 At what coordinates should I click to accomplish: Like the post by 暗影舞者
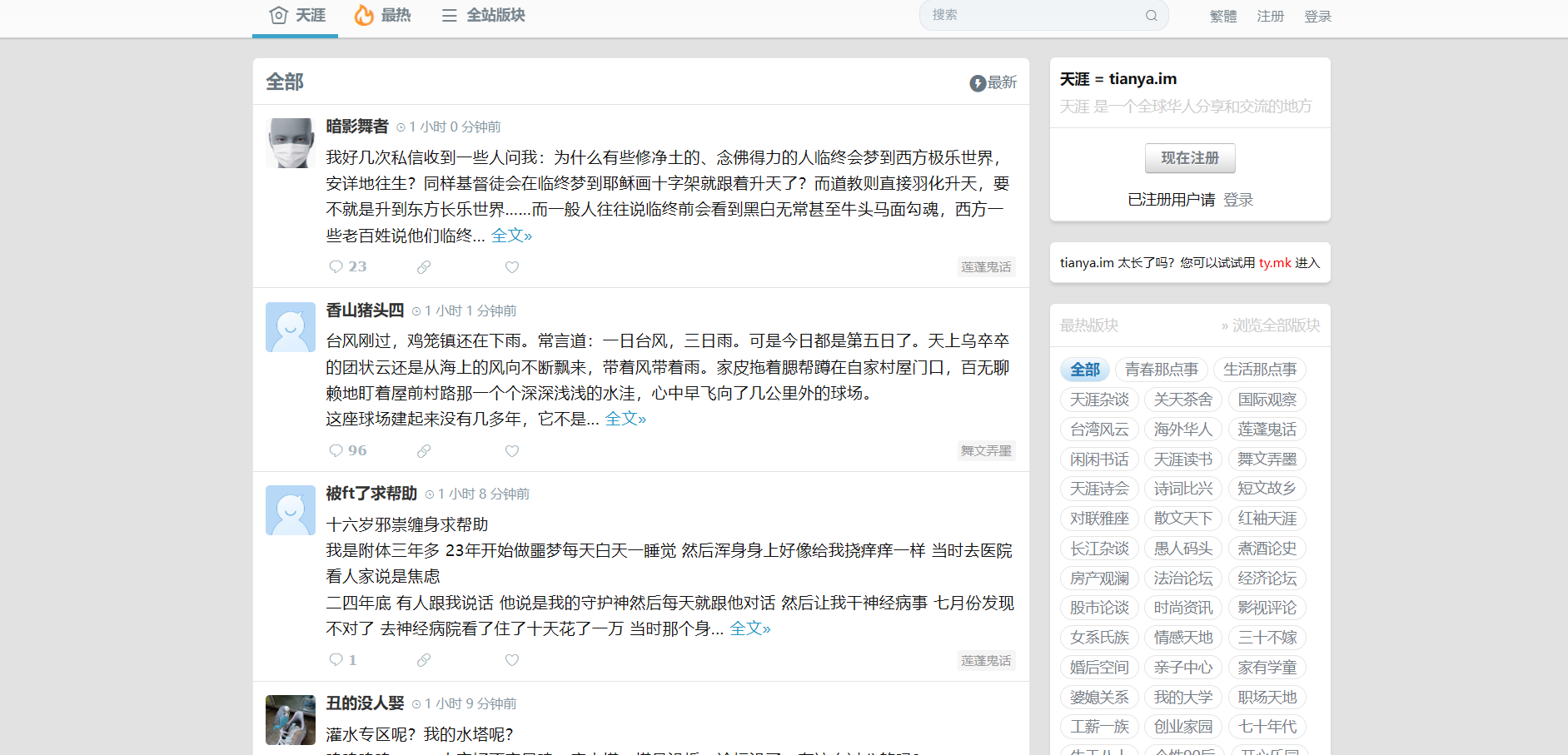pos(512,267)
